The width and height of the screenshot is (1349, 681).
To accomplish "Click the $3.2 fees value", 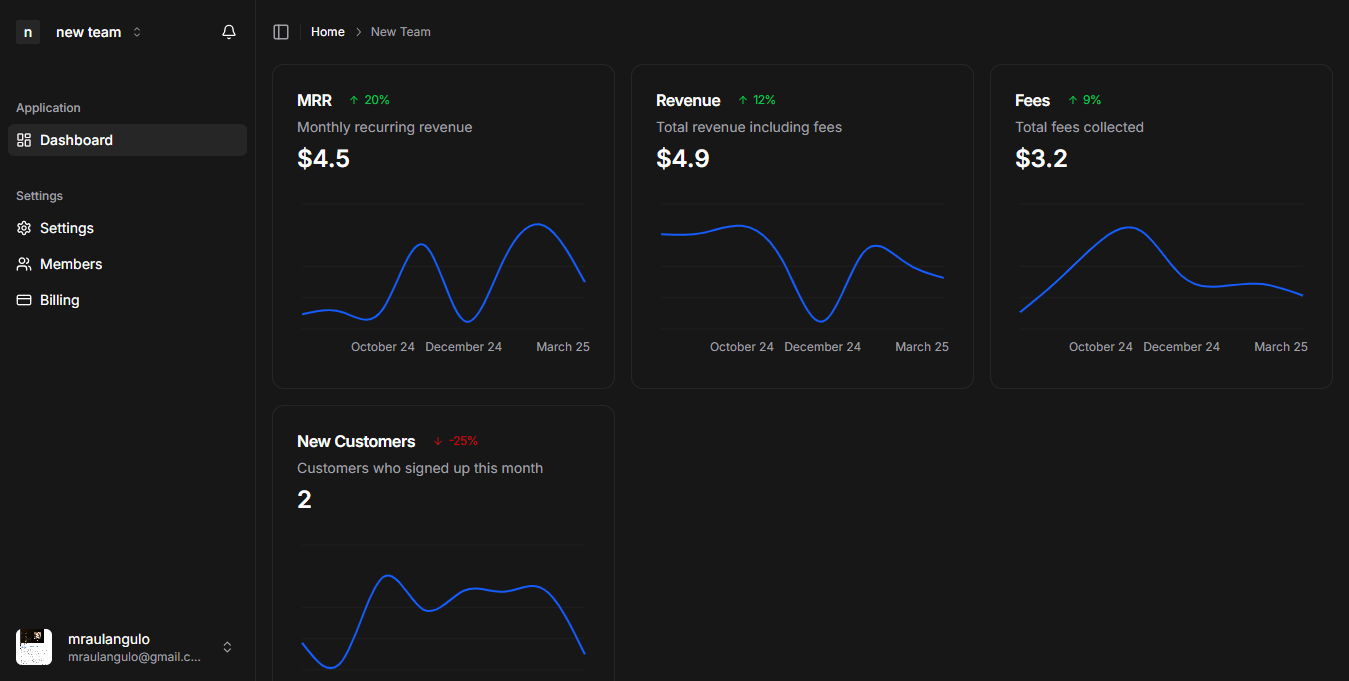I will 1041,158.
